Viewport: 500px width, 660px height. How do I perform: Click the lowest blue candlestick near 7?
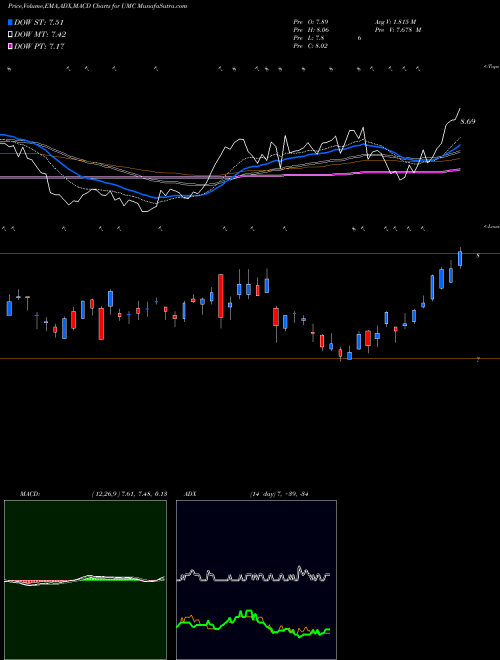tap(349, 356)
